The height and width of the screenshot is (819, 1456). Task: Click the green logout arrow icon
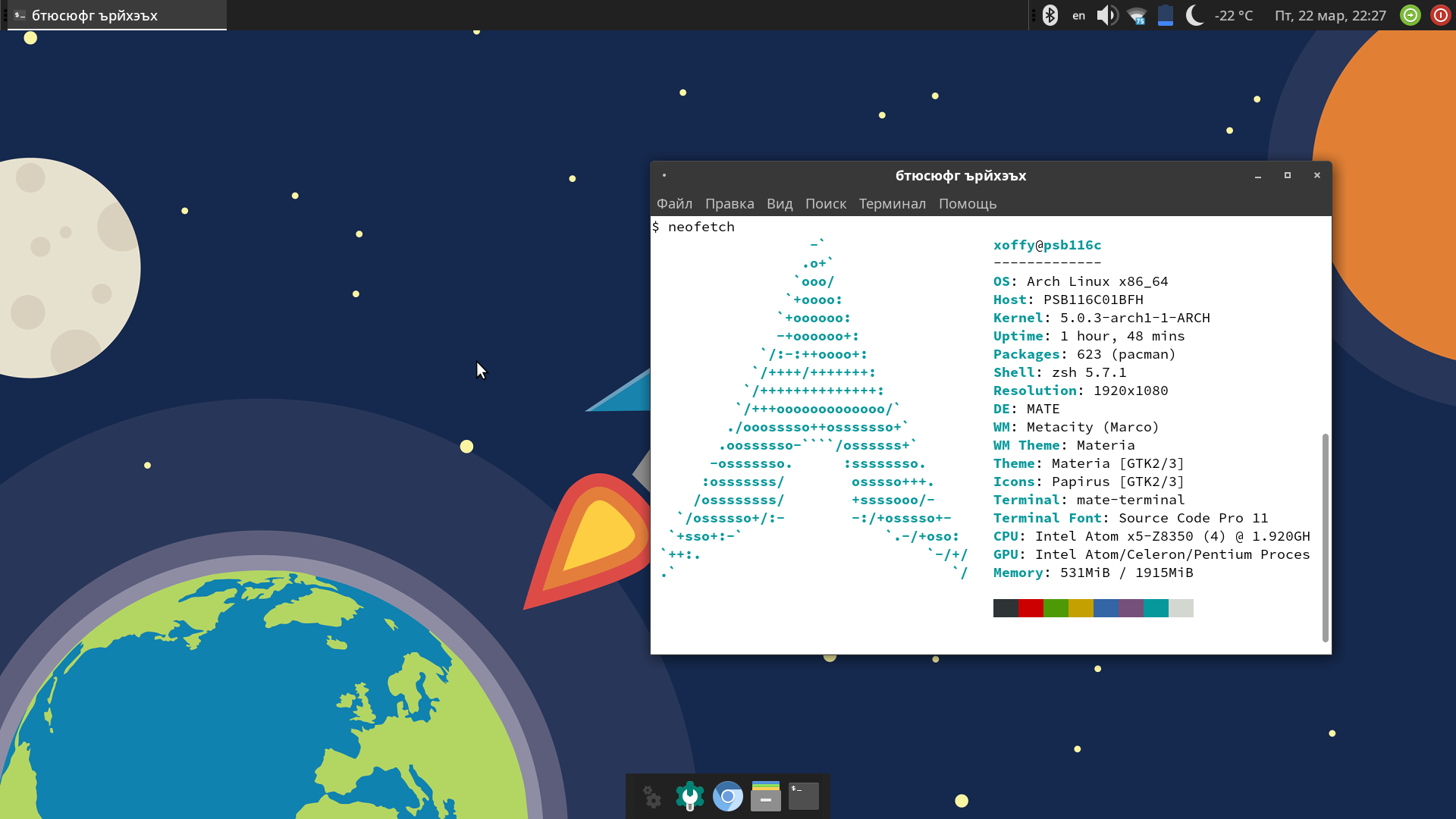click(x=1410, y=15)
